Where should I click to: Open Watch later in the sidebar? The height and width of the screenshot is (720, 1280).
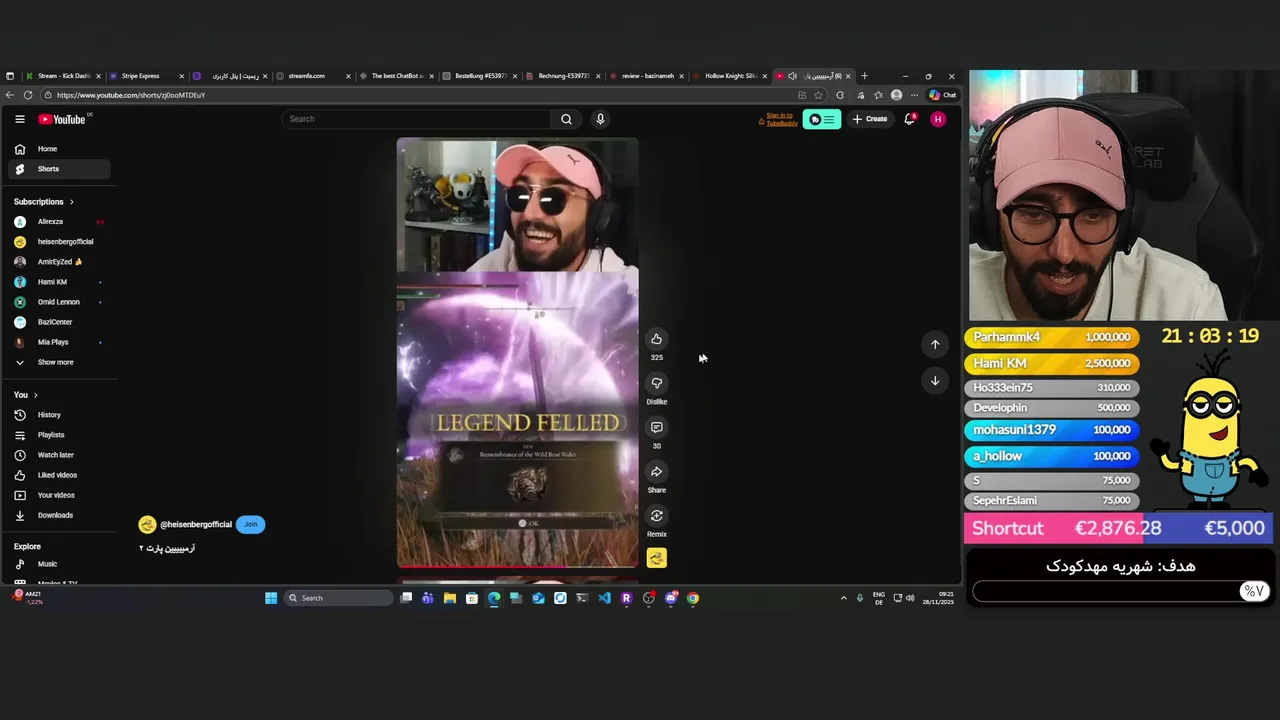(58, 455)
